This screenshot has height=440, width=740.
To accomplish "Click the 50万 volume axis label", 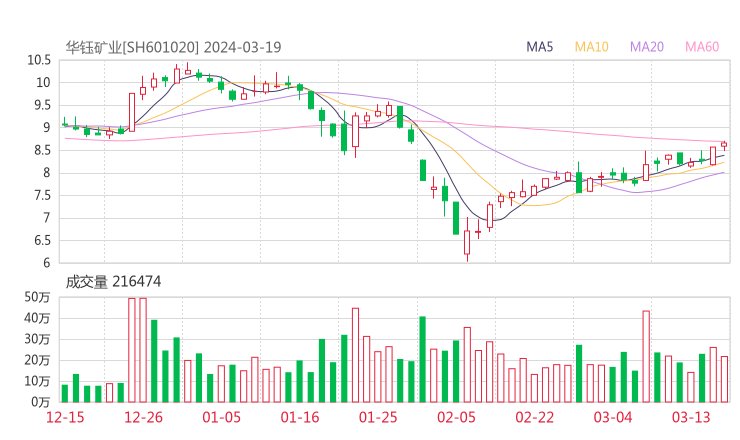I will tap(37, 297).
